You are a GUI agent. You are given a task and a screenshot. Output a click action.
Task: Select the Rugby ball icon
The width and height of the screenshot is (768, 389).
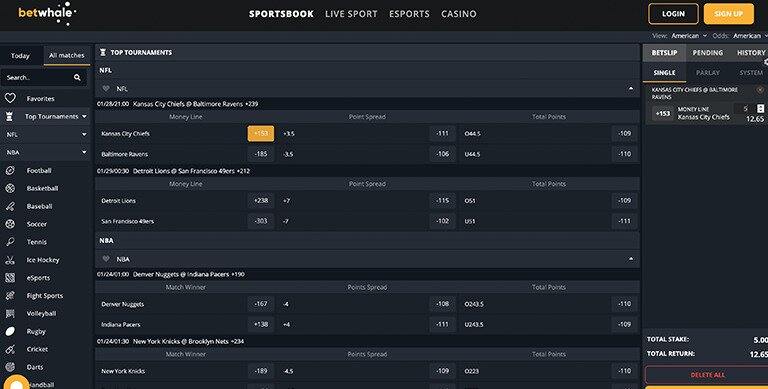10,331
